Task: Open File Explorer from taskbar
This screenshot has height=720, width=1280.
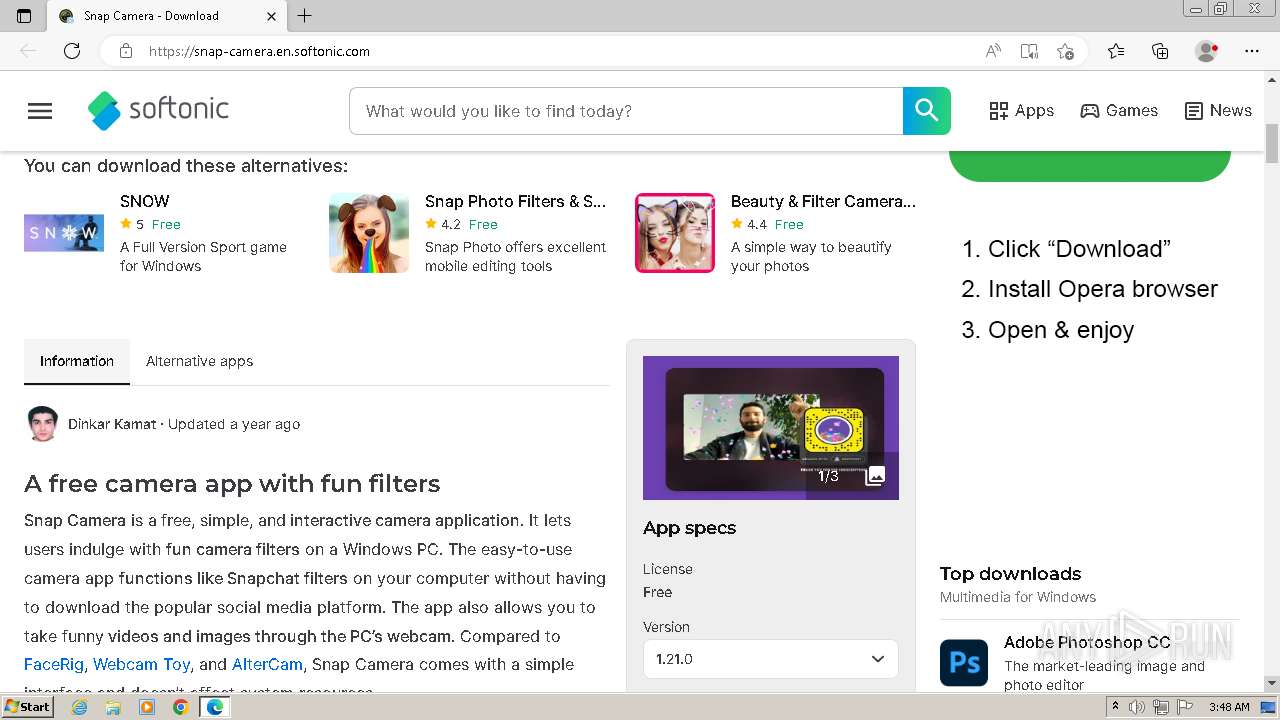Action: (x=113, y=707)
